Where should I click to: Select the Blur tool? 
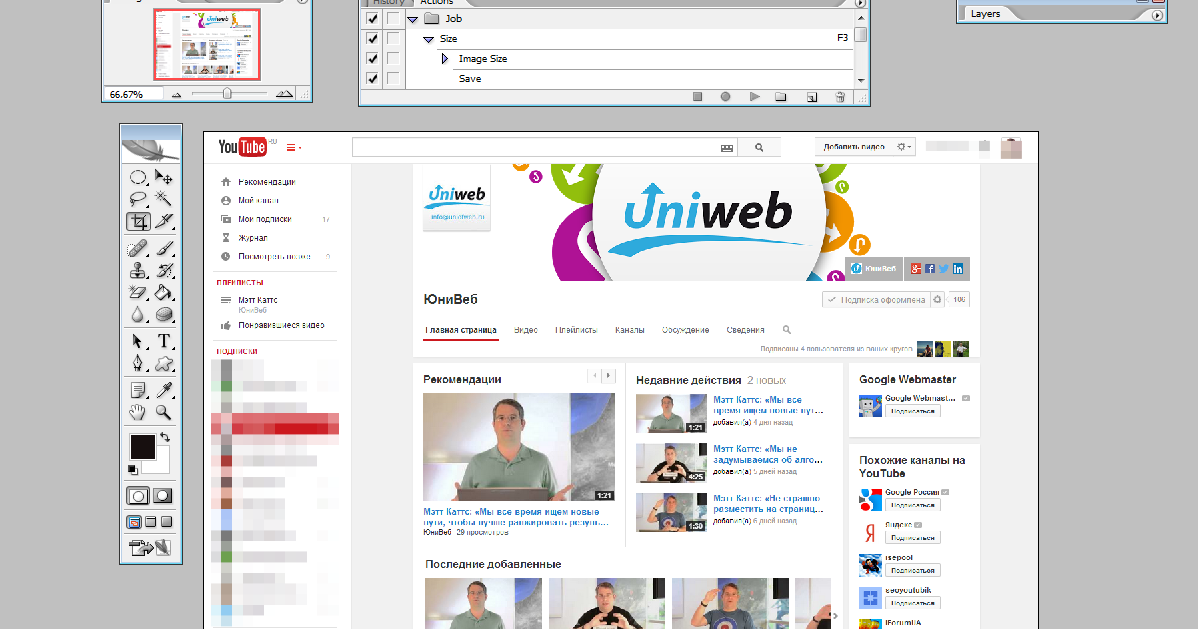click(x=138, y=314)
